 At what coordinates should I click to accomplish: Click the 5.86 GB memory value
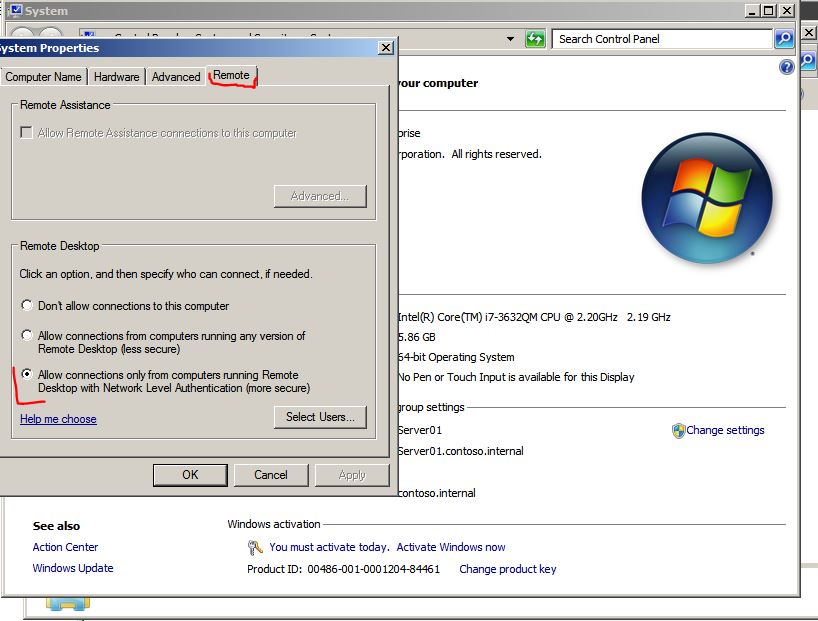(416, 337)
